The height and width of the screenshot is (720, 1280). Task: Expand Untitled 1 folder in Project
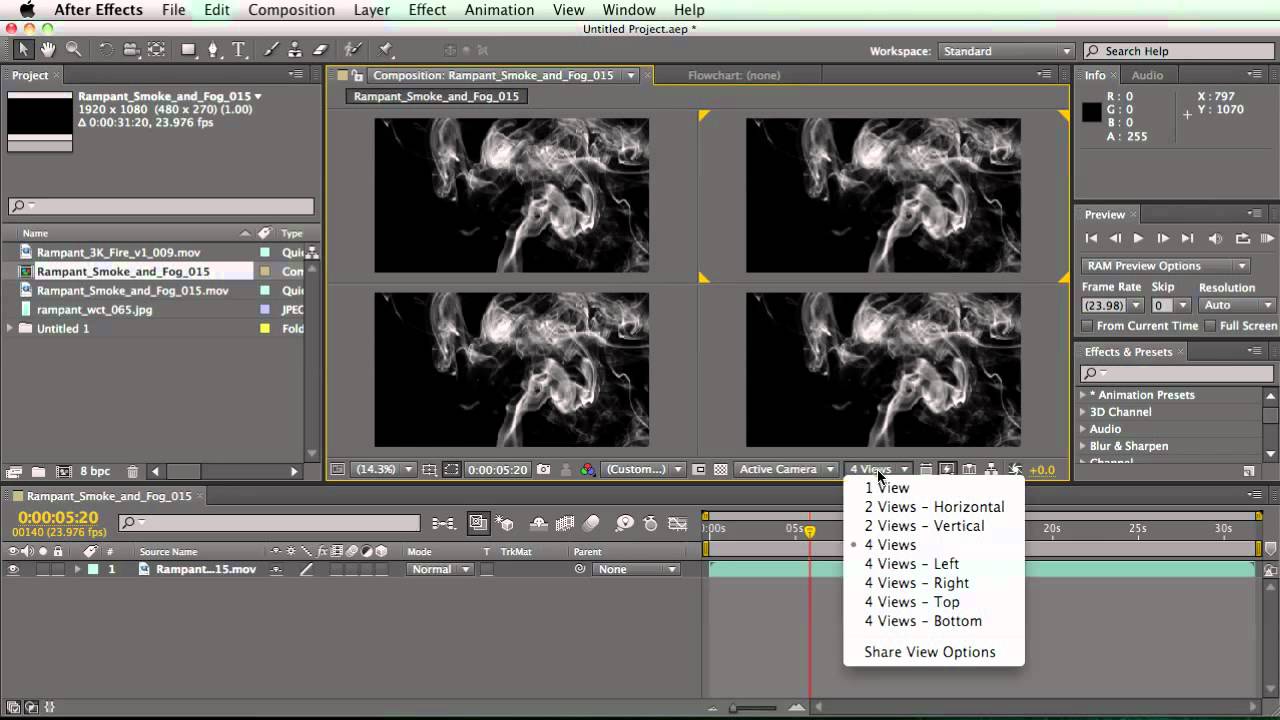tap(11, 328)
